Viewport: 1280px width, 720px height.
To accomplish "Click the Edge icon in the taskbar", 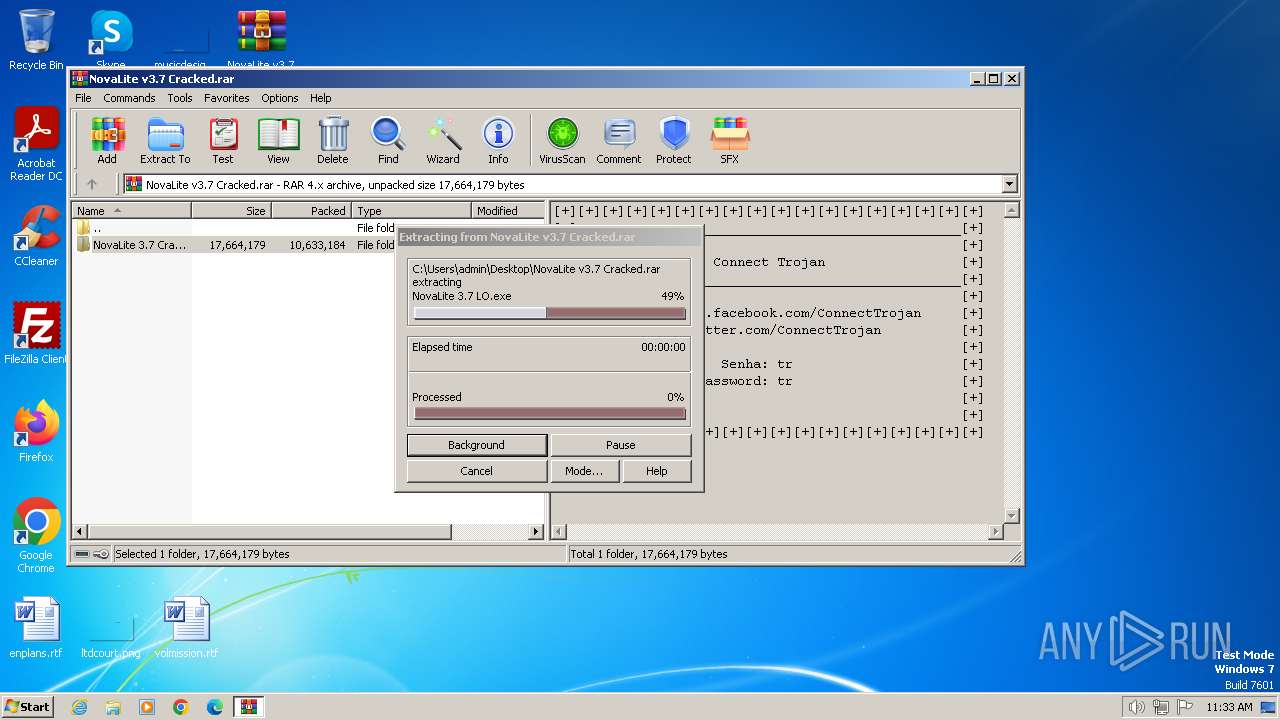I will (x=215, y=707).
